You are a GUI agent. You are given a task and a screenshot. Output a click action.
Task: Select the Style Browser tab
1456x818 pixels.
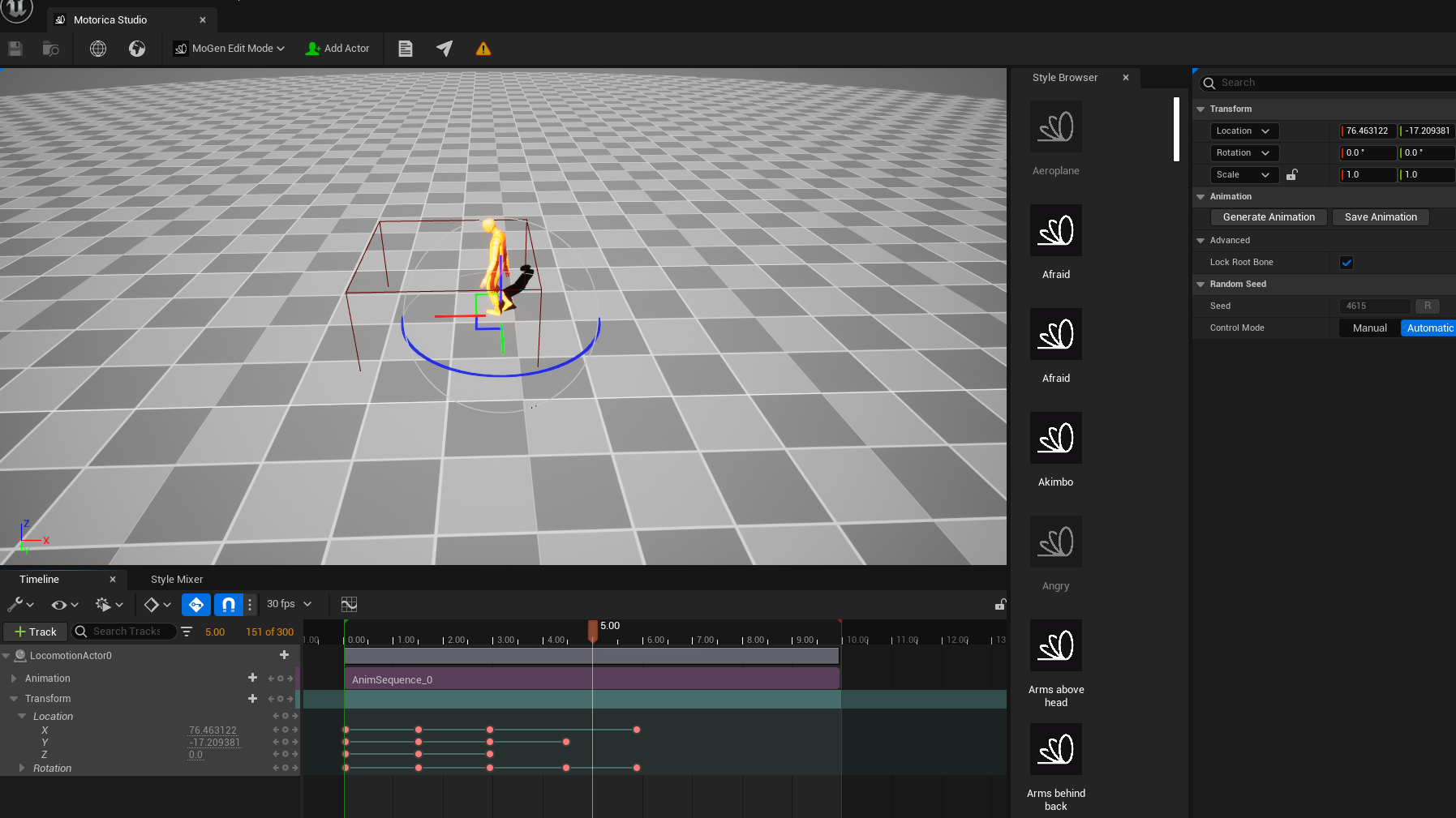(1065, 78)
